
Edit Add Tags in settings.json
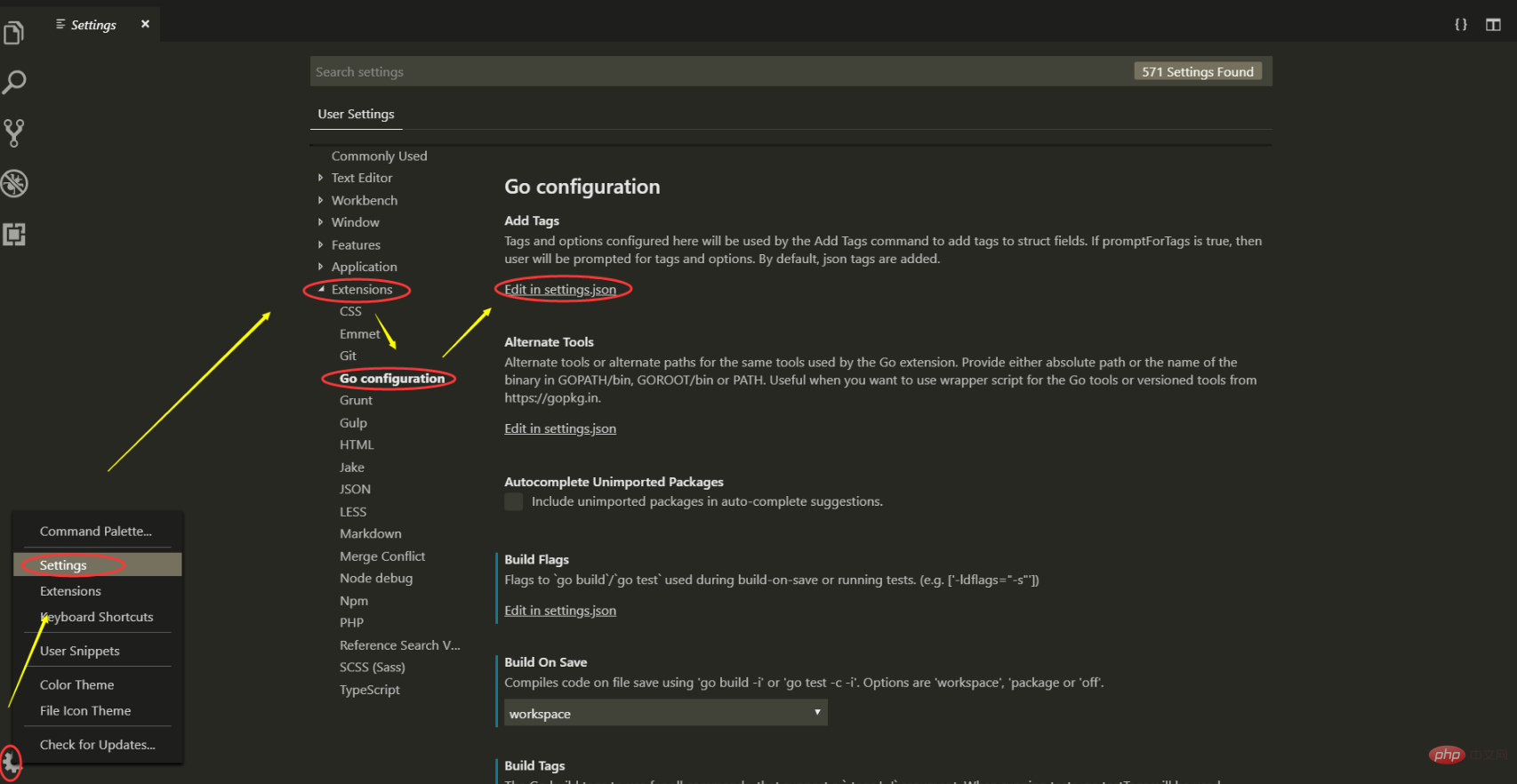560,289
